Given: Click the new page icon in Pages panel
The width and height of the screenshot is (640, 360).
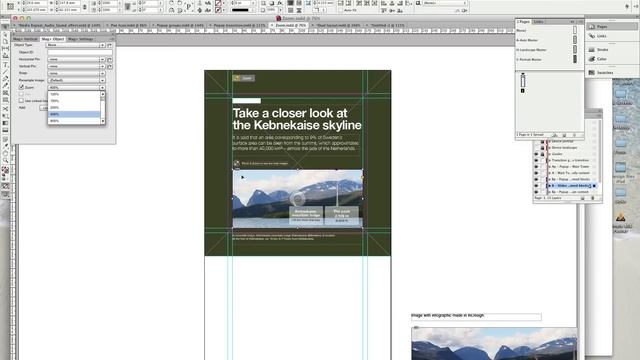Looking at the screenshot, I should tap(564, 135).
